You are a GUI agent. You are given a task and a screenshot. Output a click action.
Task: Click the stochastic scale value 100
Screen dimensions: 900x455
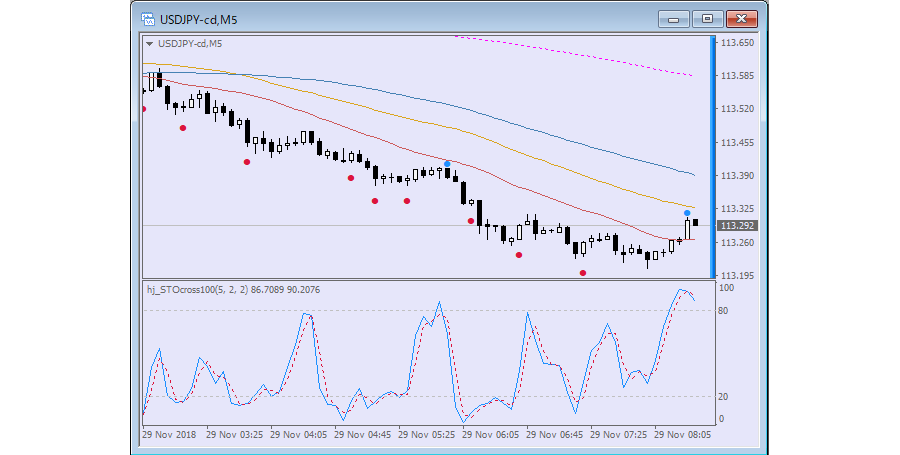726,288
